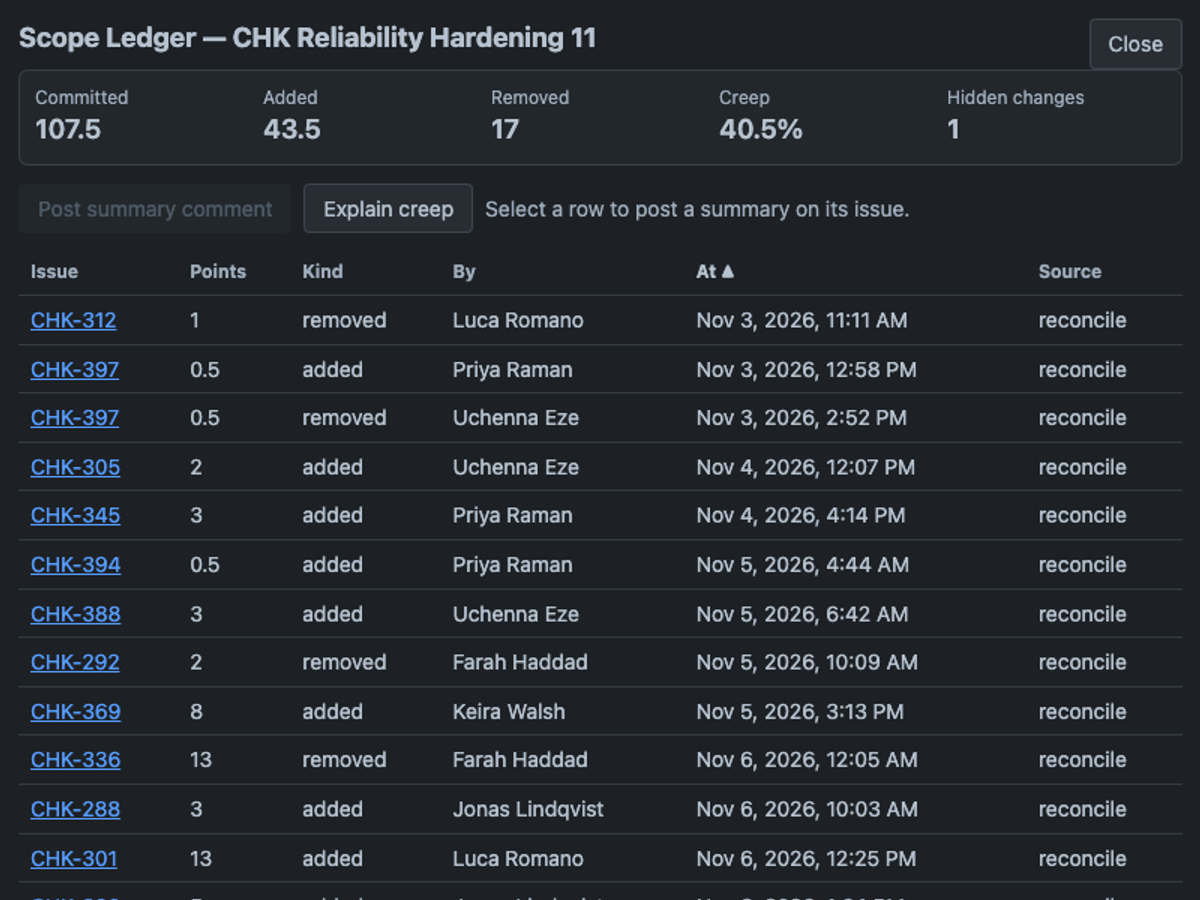Open issue link CHK-288
1200x900 pixels.
75,809
